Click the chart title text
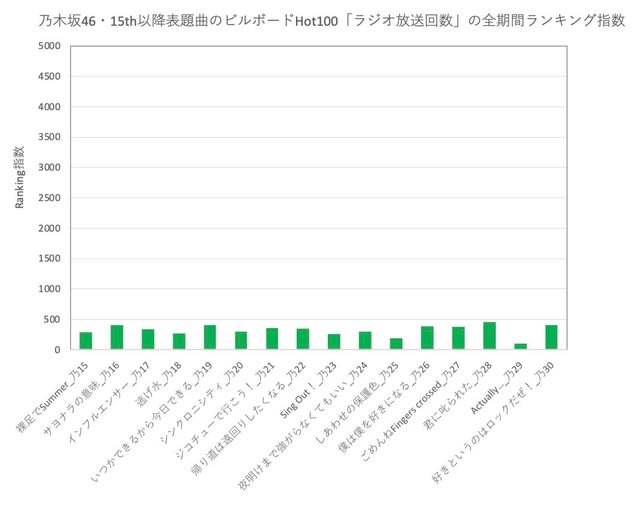This screenshot has width=640, height=516. pos(331,20)
